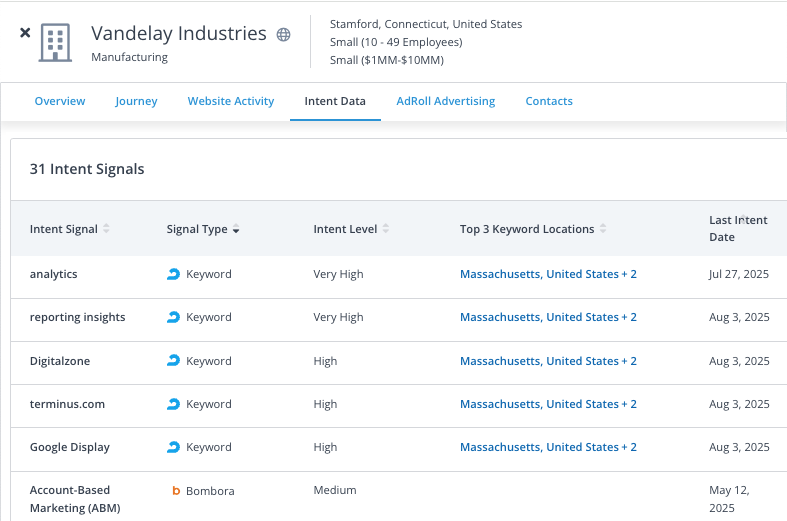Sort by Top 3 Keyword Locations arrows
Screen dimensions: 787x521
point(603,229)
